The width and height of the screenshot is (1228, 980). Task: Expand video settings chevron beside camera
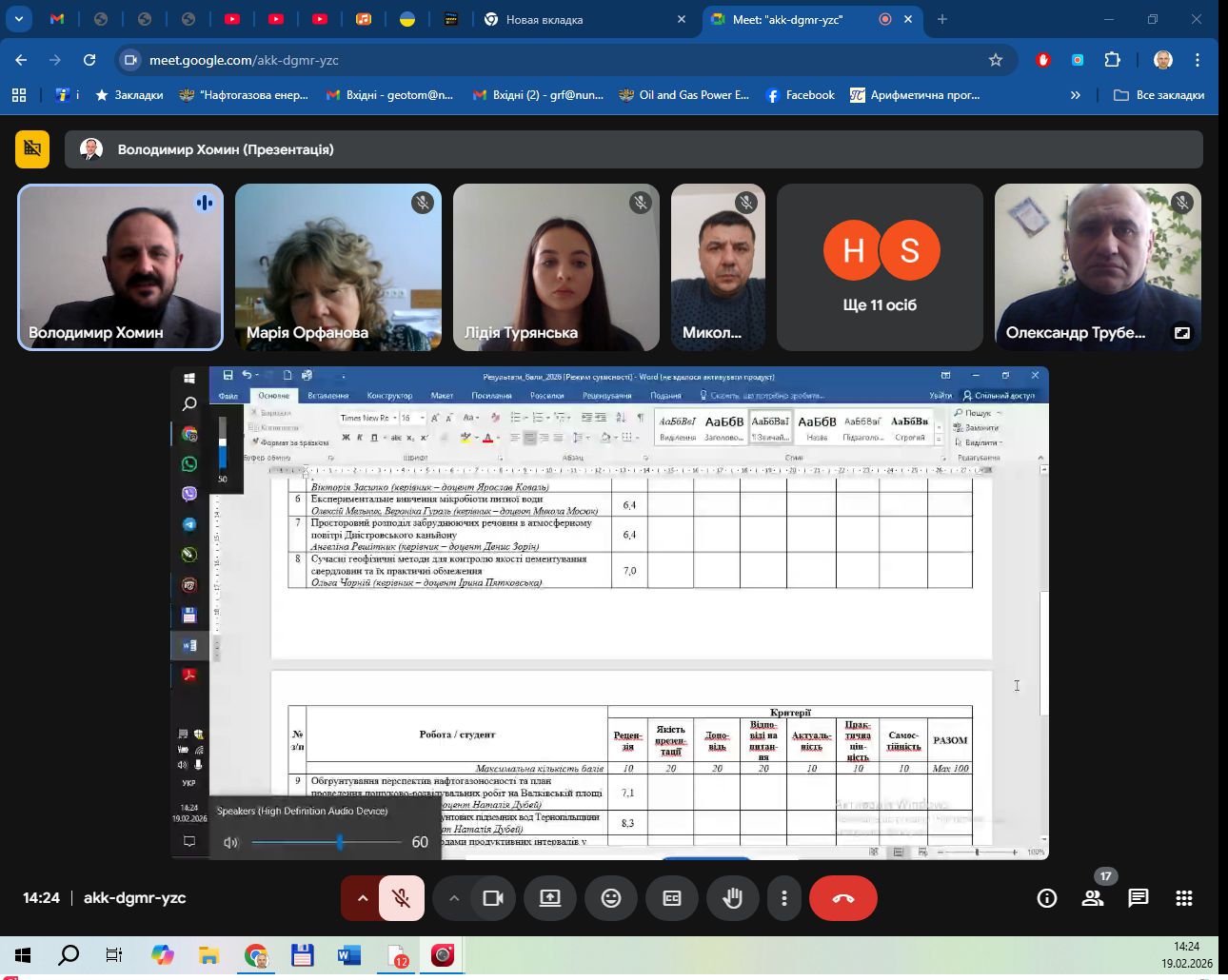(x=454, y=898)
